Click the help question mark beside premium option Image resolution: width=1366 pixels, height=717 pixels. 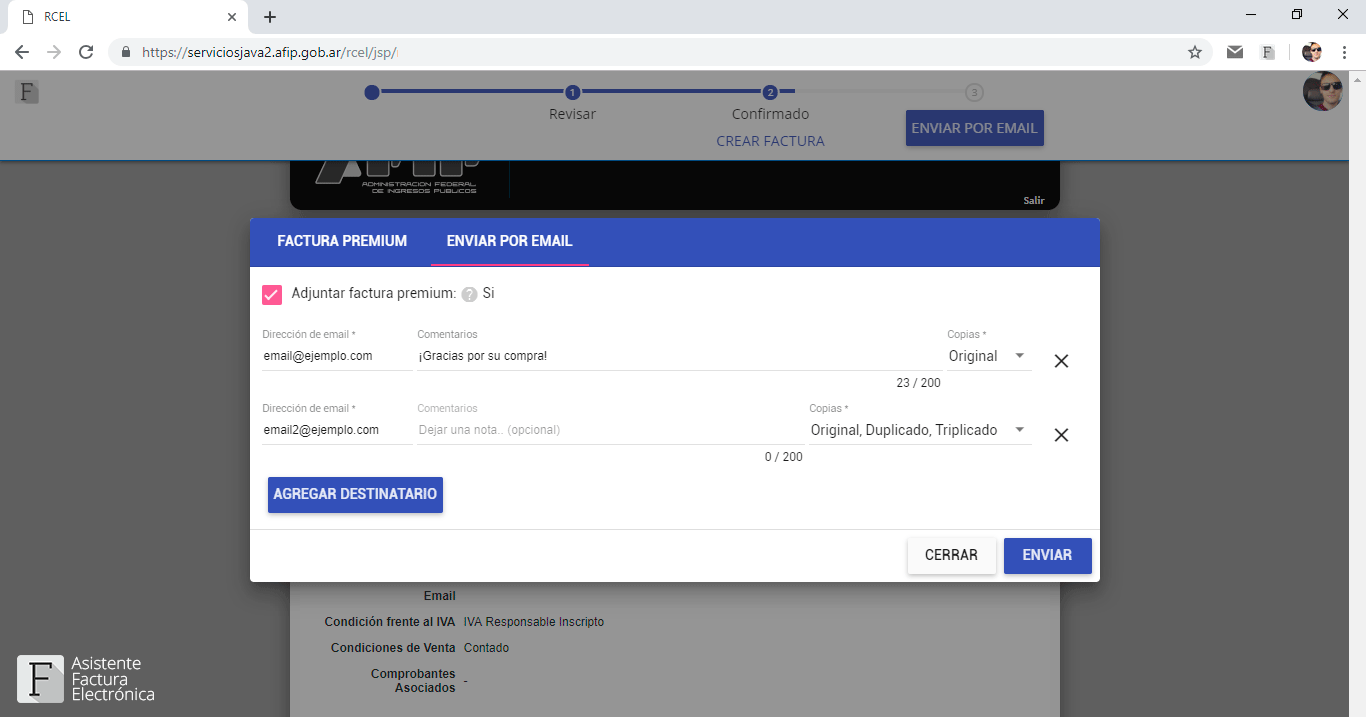469,294
